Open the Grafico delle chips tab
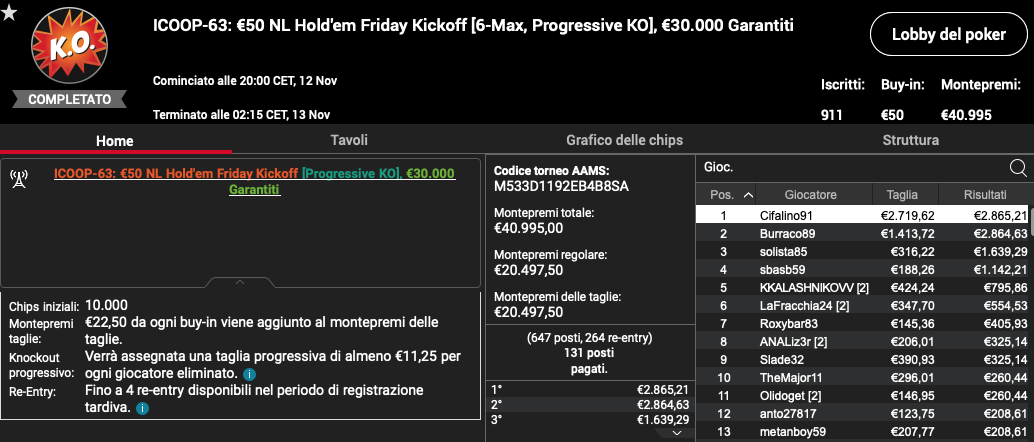This screenshot has width=1034, height=442. click(x=624, y=140)
